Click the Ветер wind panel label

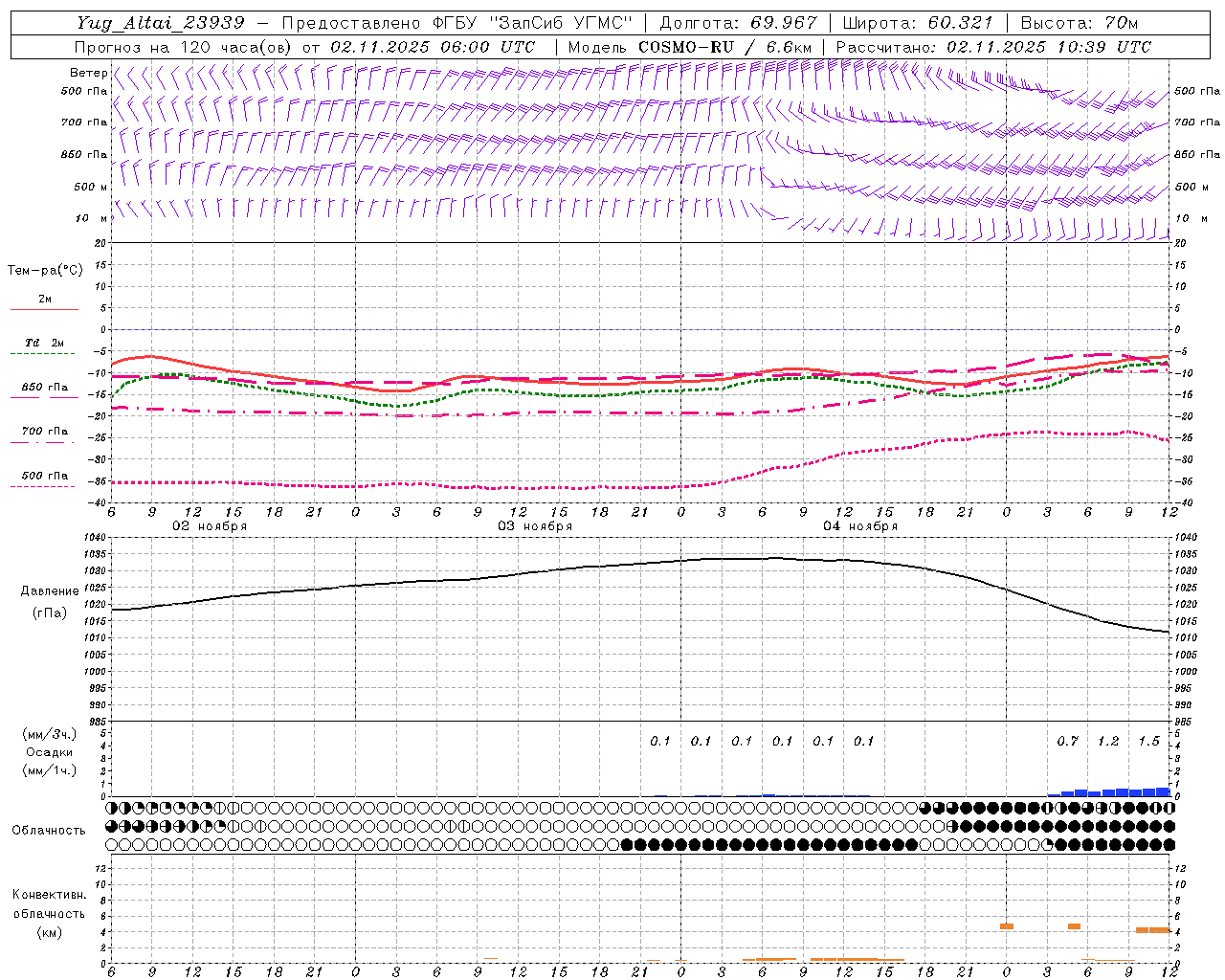(88, 73)
